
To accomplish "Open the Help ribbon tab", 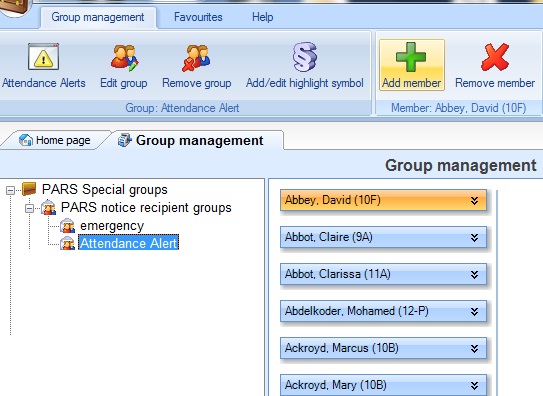I will tap(262, 17).
